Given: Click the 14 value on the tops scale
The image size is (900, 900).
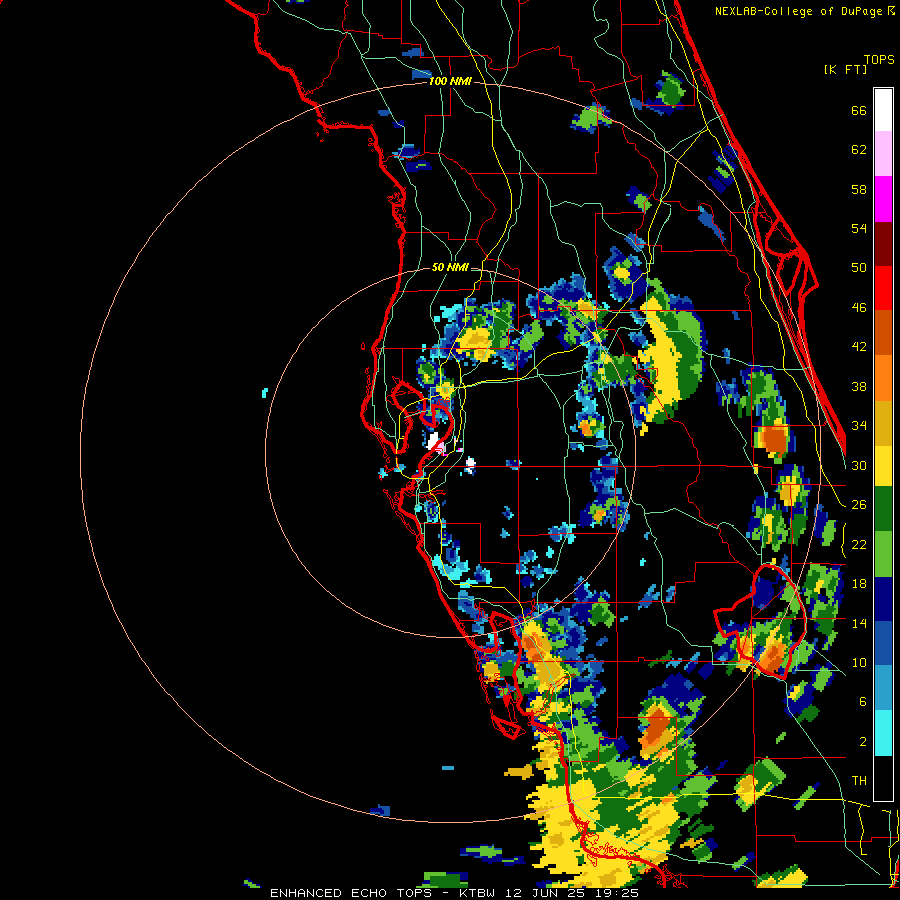Looking at the screenshot, I should (x=859, y=623).
